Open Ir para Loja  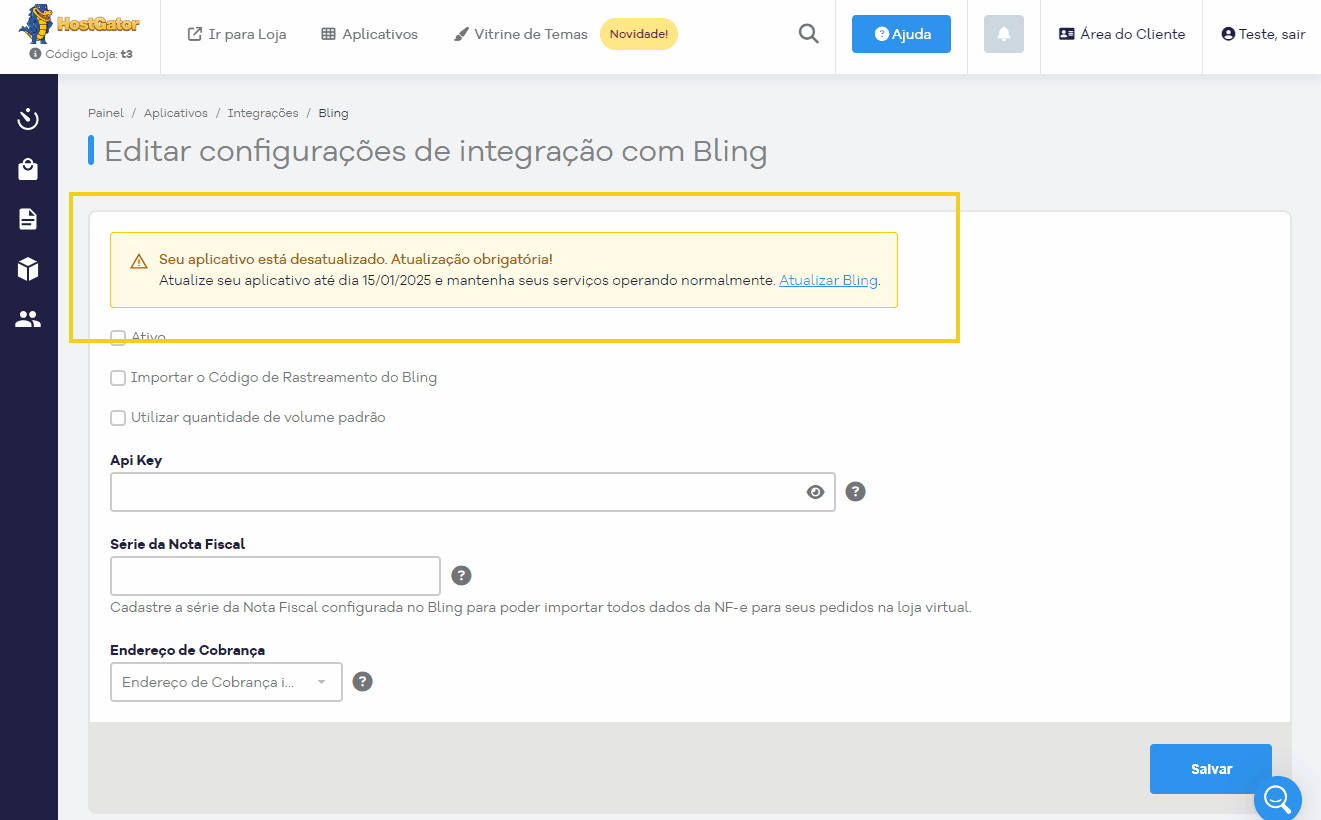tap(237, 34)
